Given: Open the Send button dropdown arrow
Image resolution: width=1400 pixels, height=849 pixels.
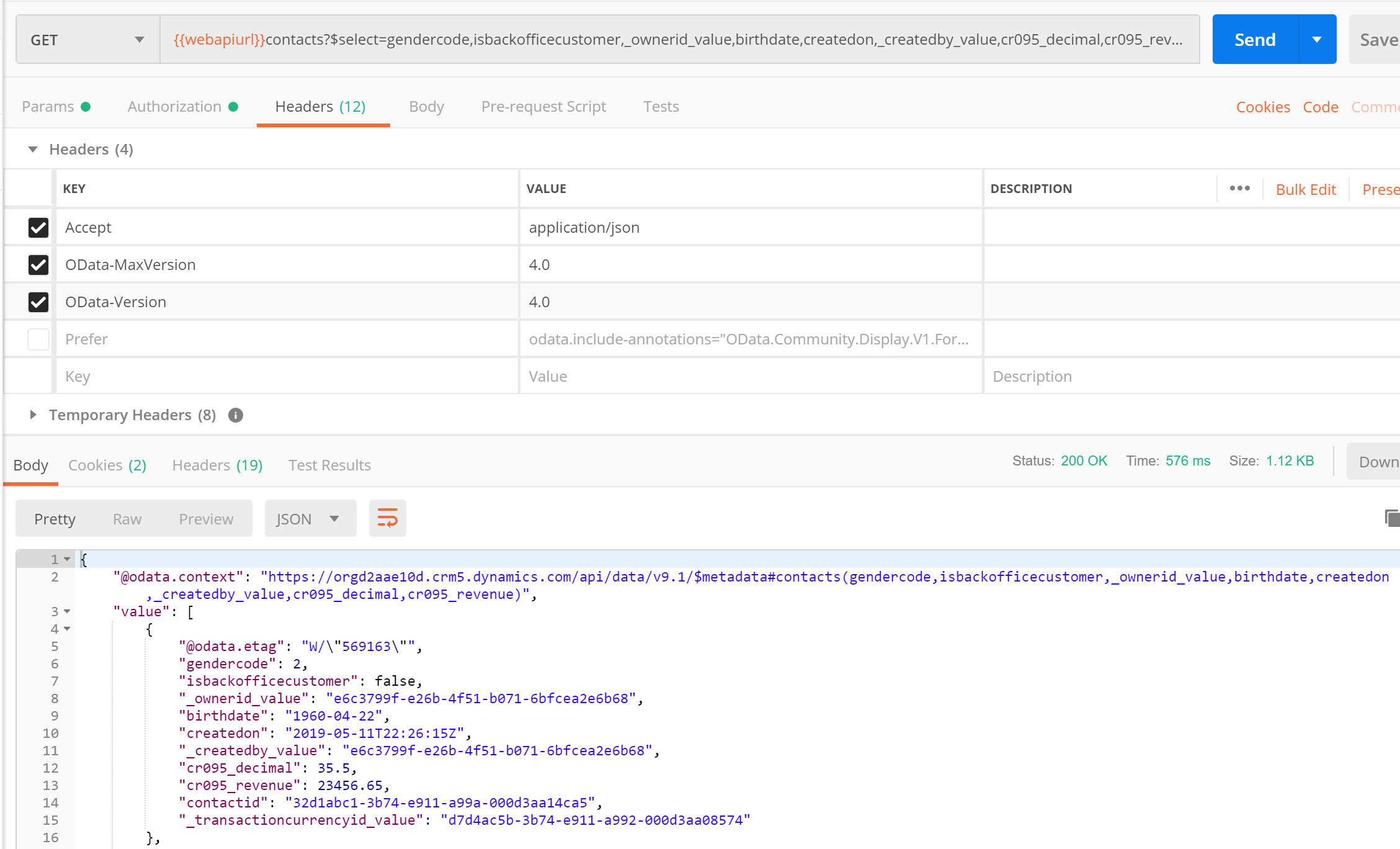Looking at the screenshot, I should tap(1318, 40).
